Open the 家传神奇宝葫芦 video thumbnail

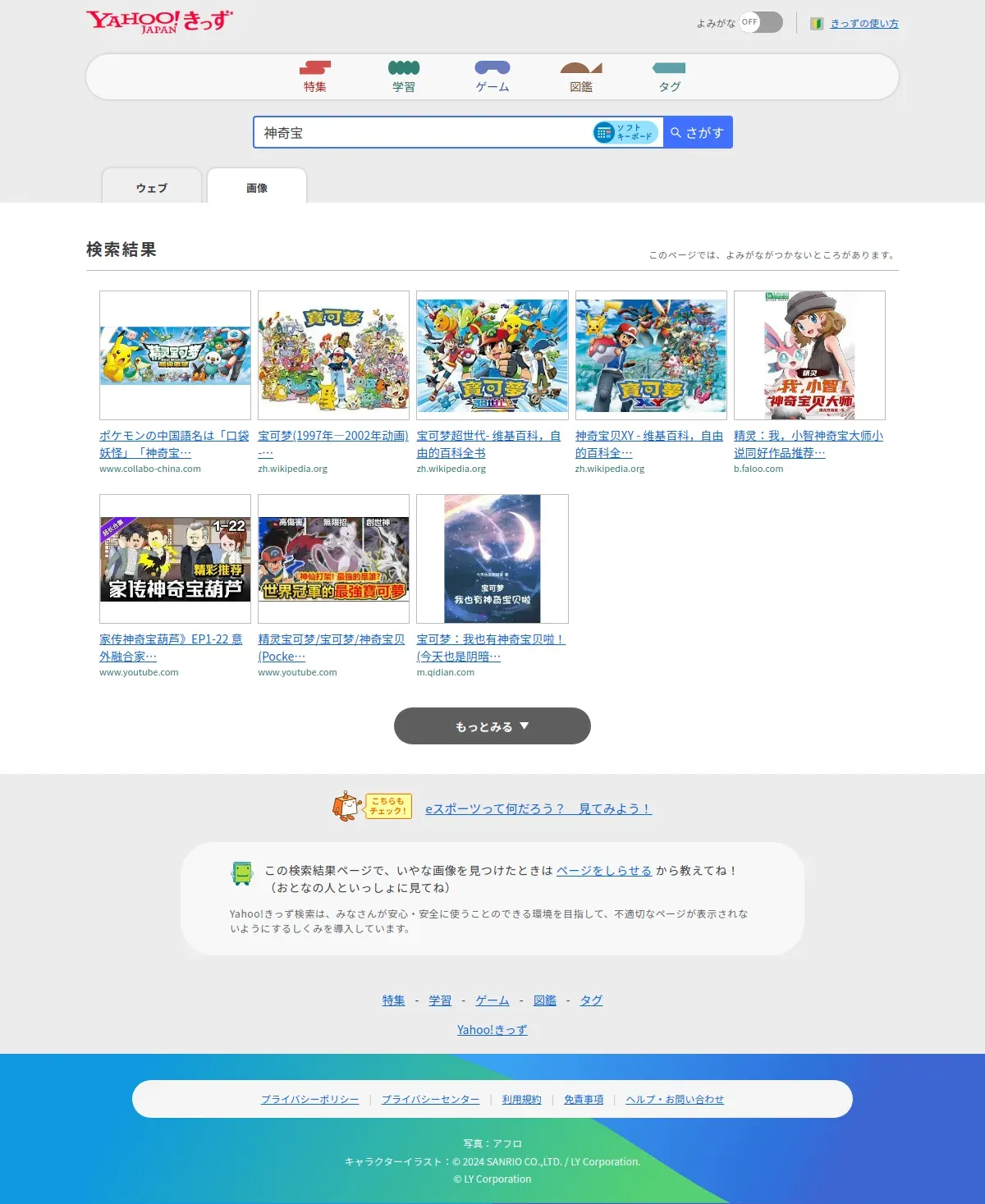click(x=175, y=559)
